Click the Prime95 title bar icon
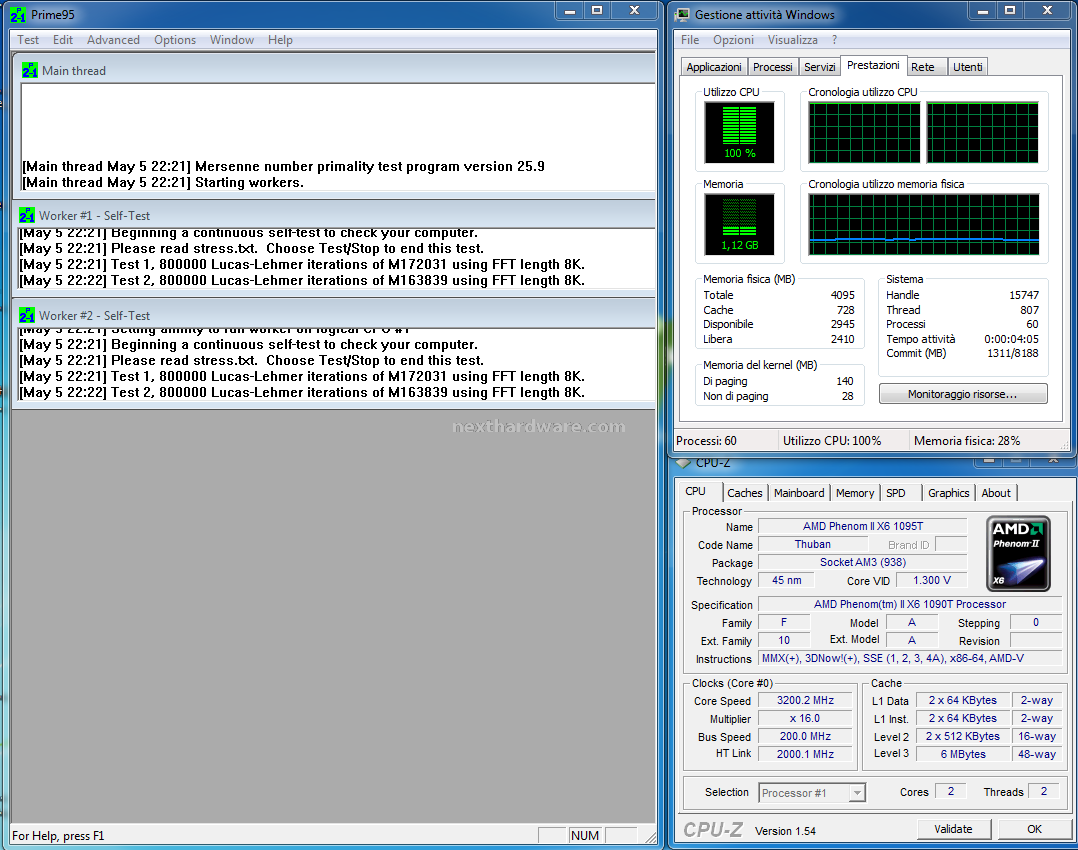Screen dimensions: 1078x850 pyautogui.click(x=18, y=14)
